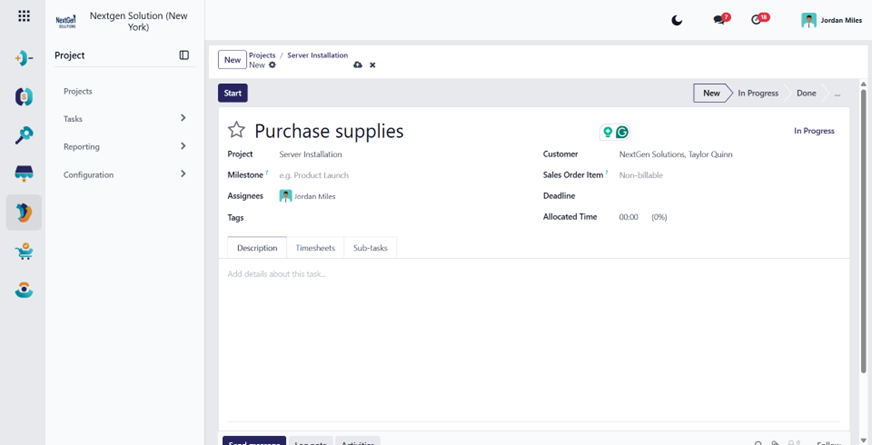Mark the task as favorite with the star
This screenshot has height=445, width=872.
click(x=236, y=130)
